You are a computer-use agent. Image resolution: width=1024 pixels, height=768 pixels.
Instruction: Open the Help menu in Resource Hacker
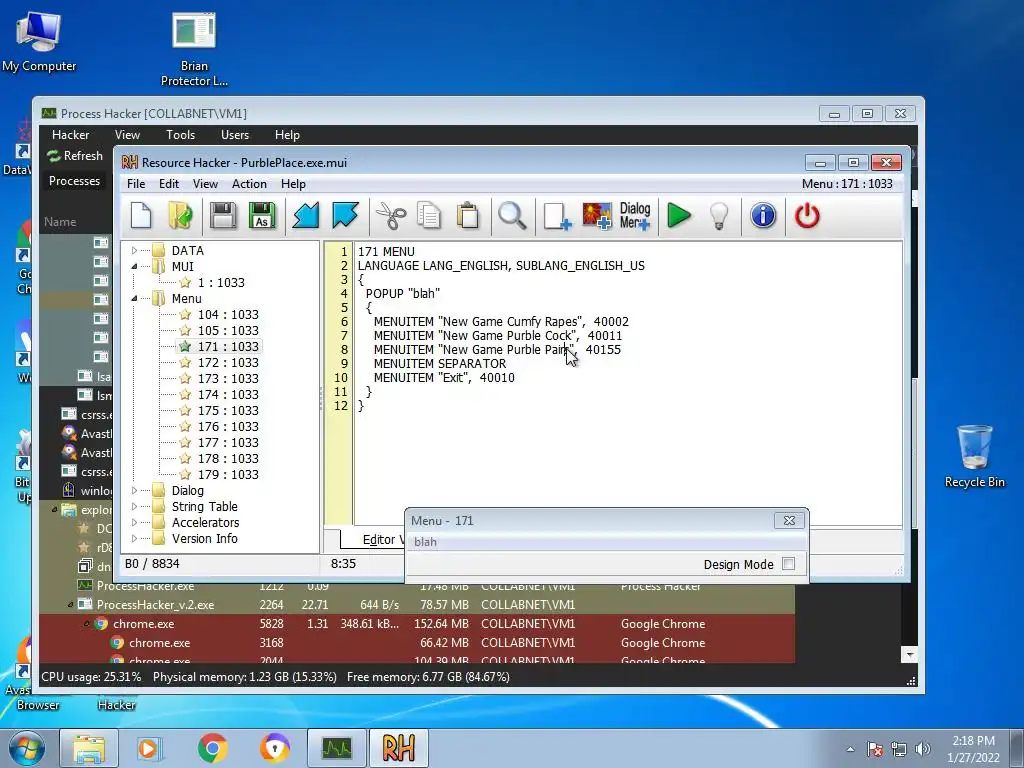pyautogui.click(x=293, y=184)
